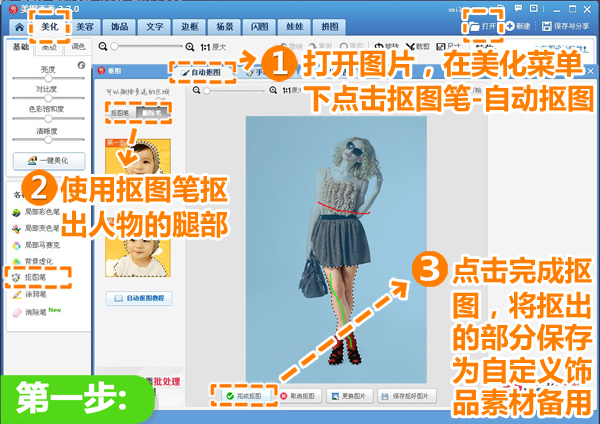This screenshot has width=600, height=424.
Task: Select the 调色 sub-tab
Action: pyautogui.click(x=78, y=47)
